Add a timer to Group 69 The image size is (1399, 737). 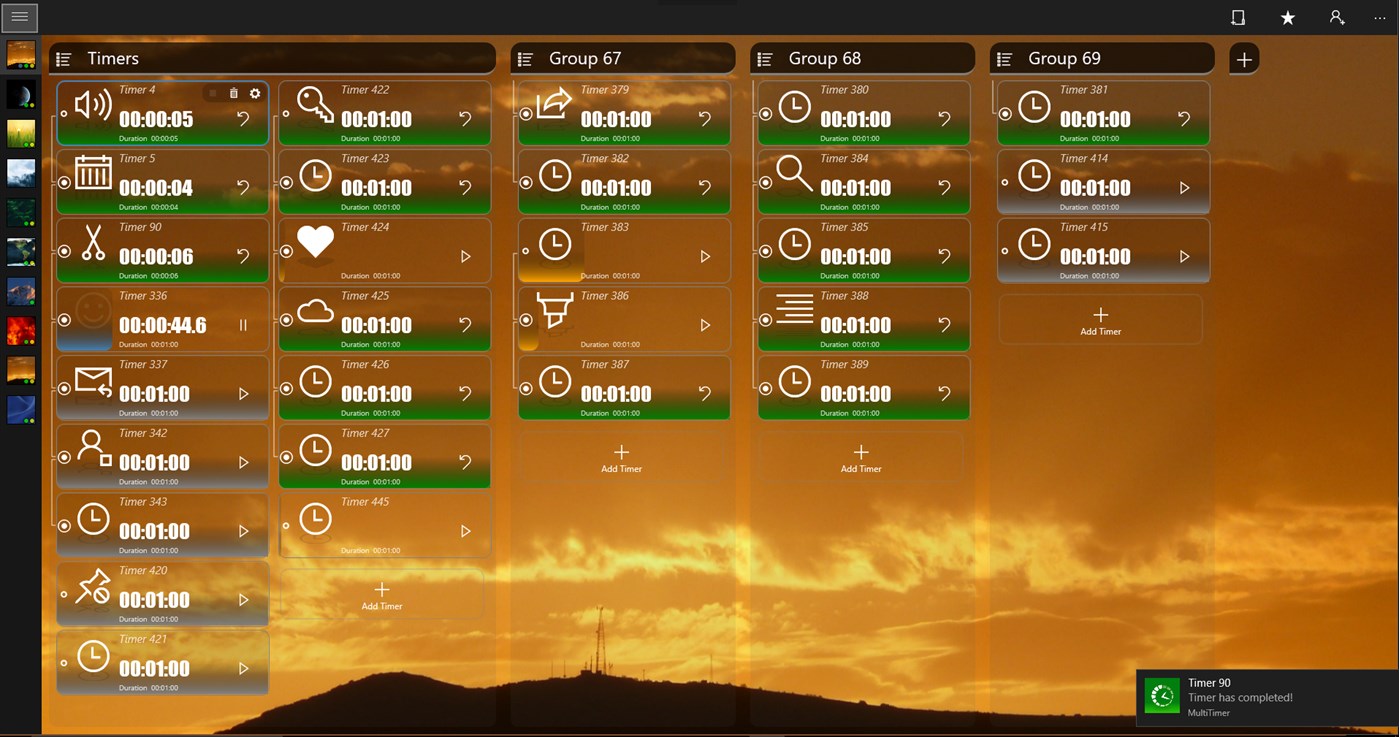[x=1100, y=319]
